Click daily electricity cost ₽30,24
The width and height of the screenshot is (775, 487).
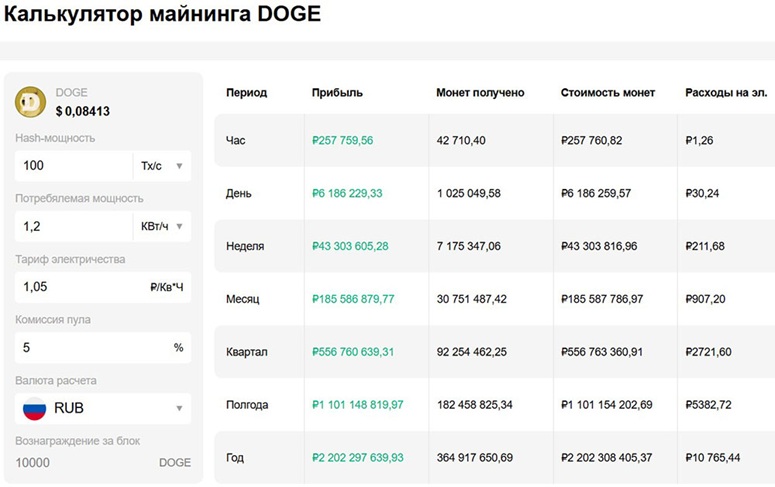tap(702, 193)
